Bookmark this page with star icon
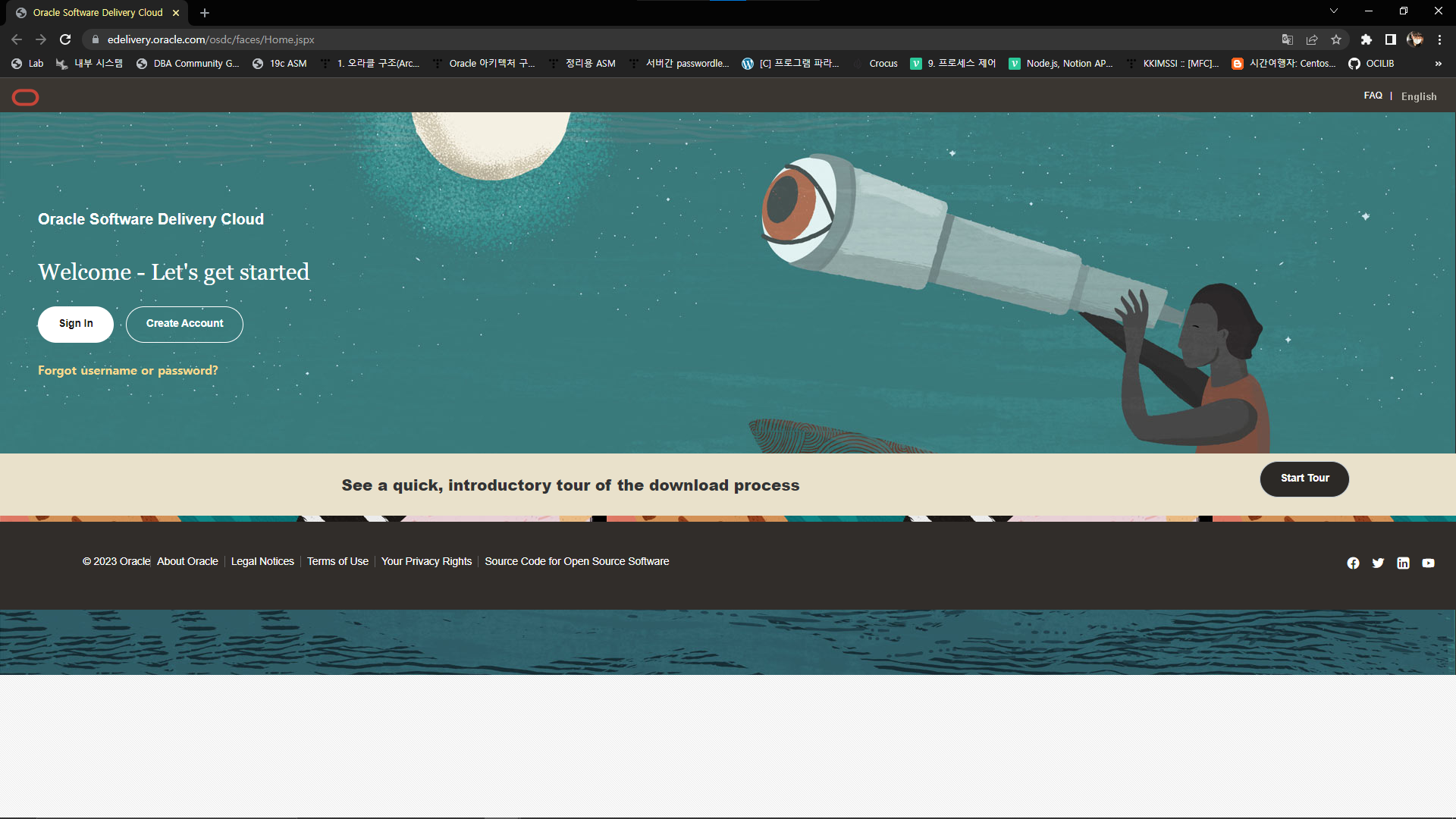 point(1336,39)
